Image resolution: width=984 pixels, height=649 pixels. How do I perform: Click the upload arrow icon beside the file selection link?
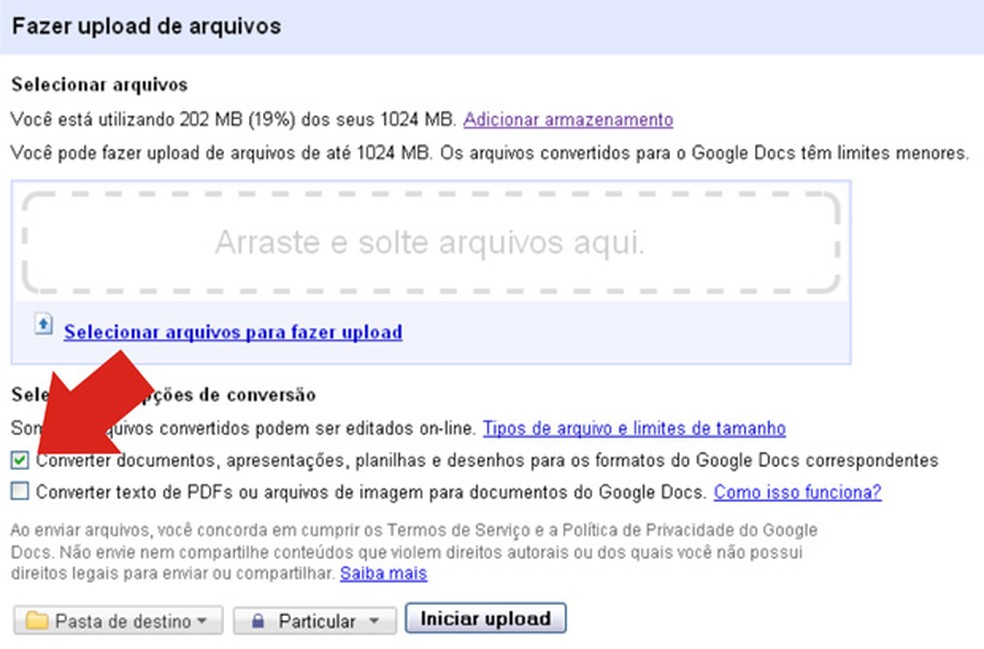pos(41,325)
